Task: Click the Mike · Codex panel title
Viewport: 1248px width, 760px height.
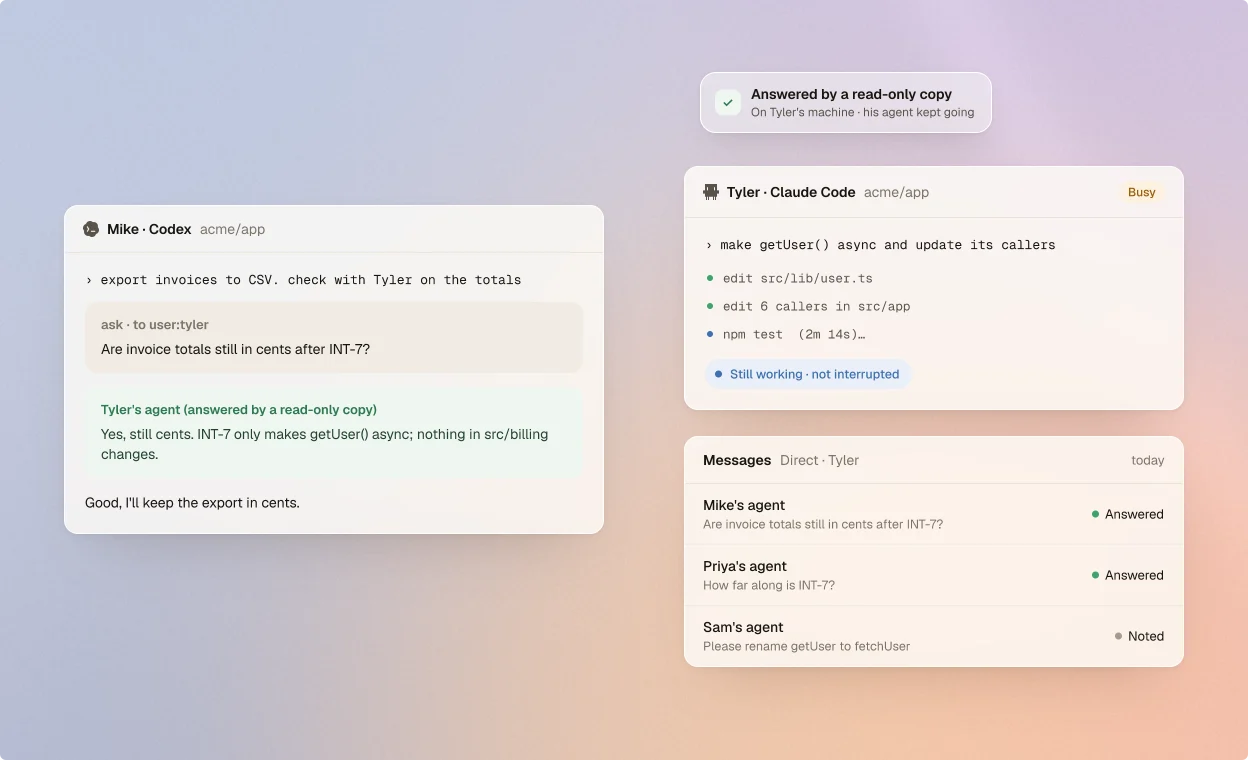Action: [149, 229]
